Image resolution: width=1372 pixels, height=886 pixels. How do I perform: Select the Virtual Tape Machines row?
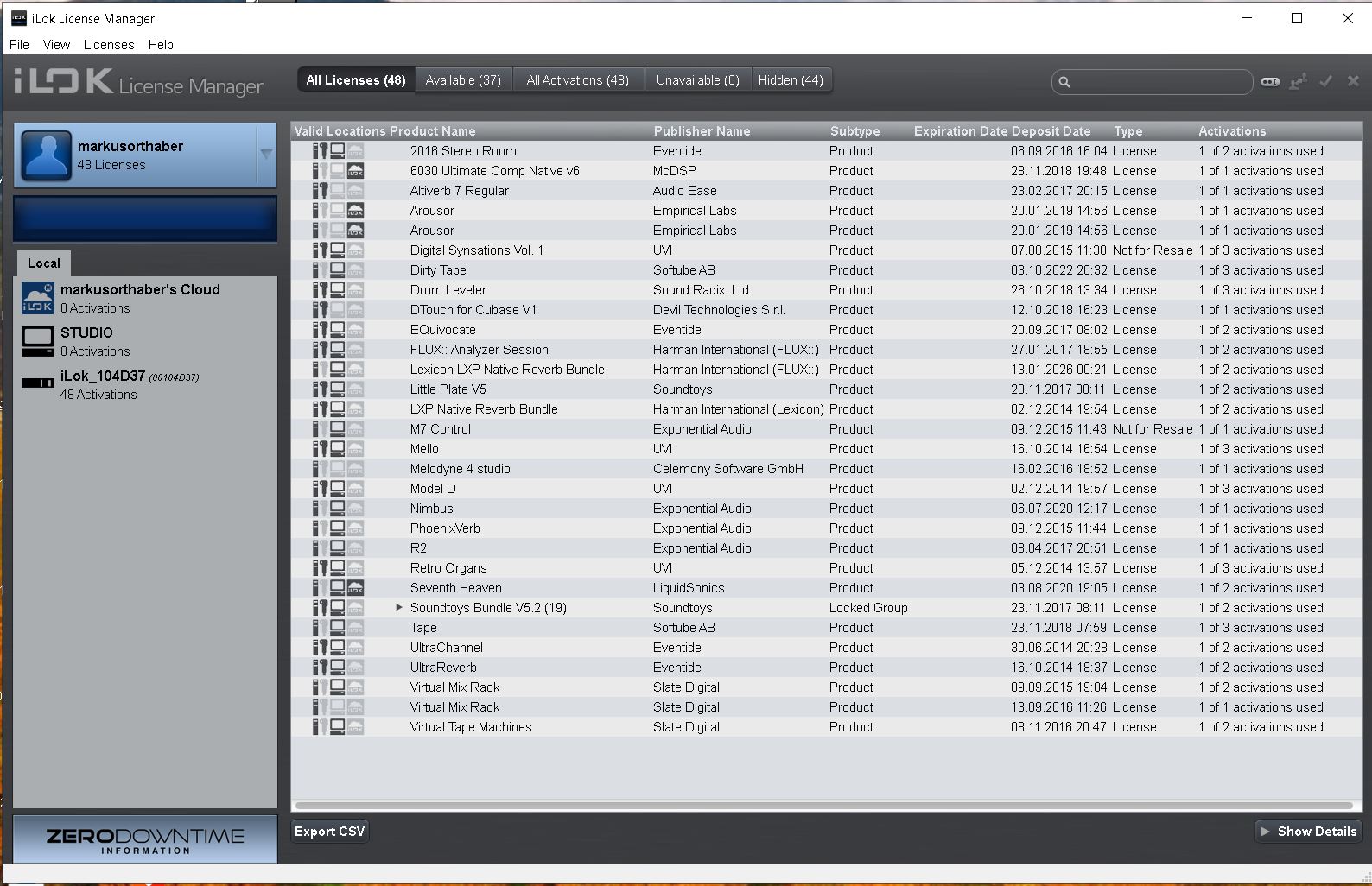coord(827,727)
